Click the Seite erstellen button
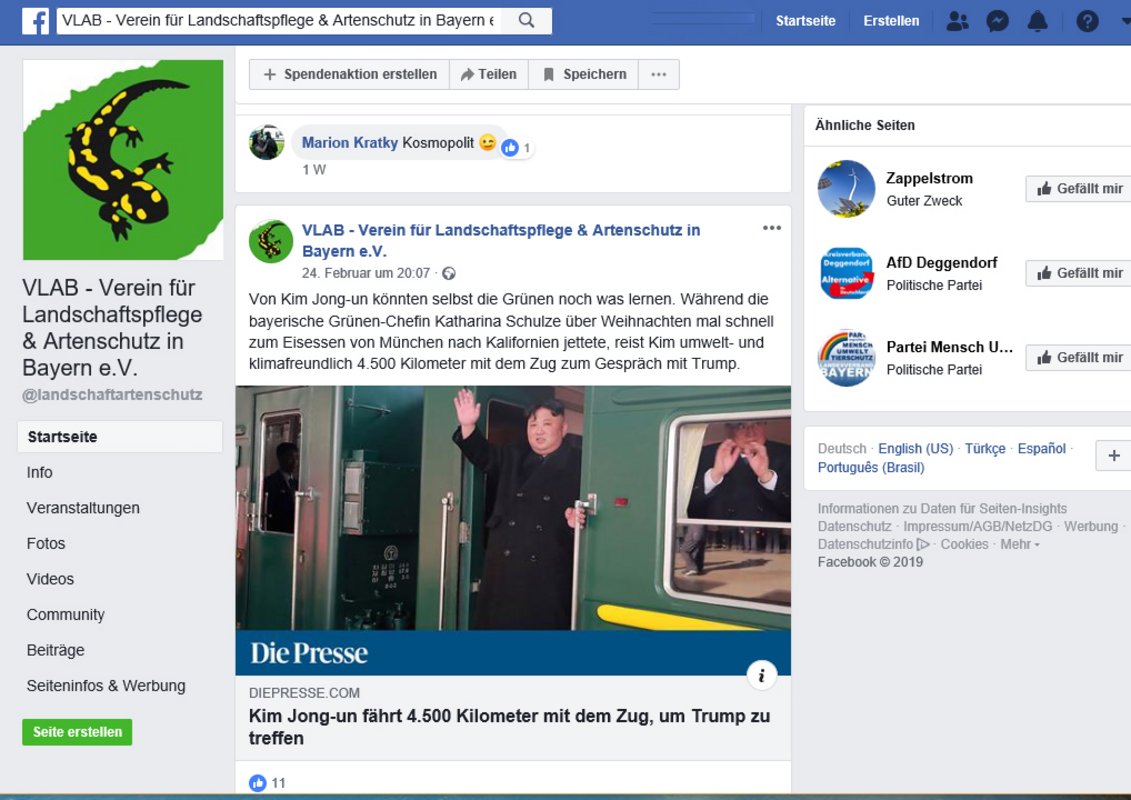 point(77,732)
